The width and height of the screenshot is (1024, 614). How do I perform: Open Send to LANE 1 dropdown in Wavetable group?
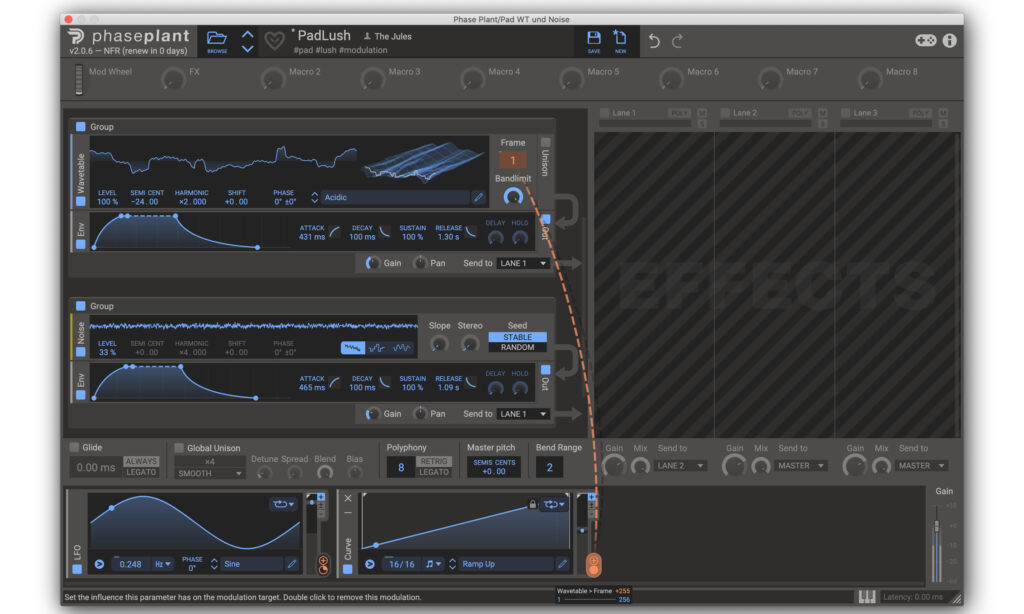click(523, 263)
